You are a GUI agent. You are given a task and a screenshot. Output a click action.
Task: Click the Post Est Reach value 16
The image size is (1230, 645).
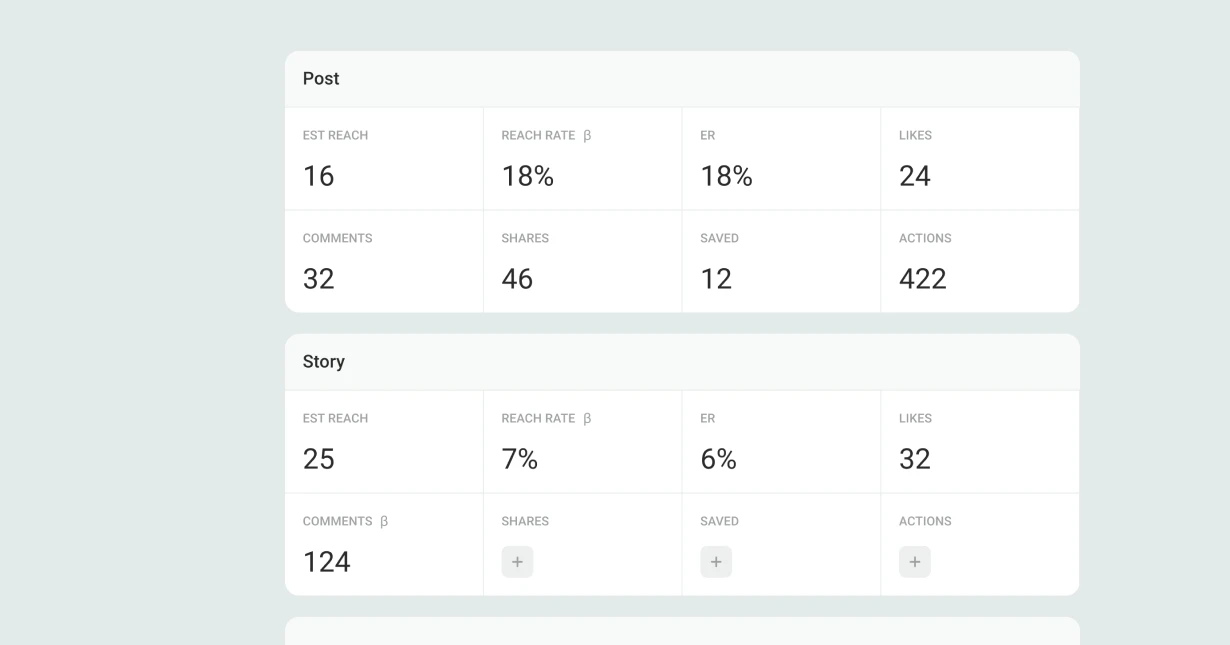[x=319, y=176]
